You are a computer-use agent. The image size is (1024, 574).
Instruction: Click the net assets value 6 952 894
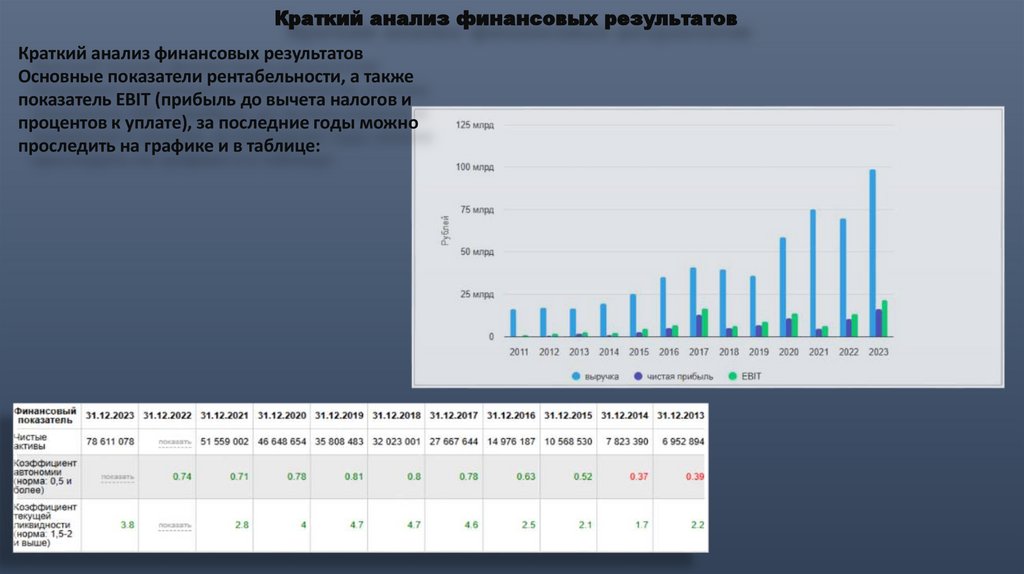(683, 442)
